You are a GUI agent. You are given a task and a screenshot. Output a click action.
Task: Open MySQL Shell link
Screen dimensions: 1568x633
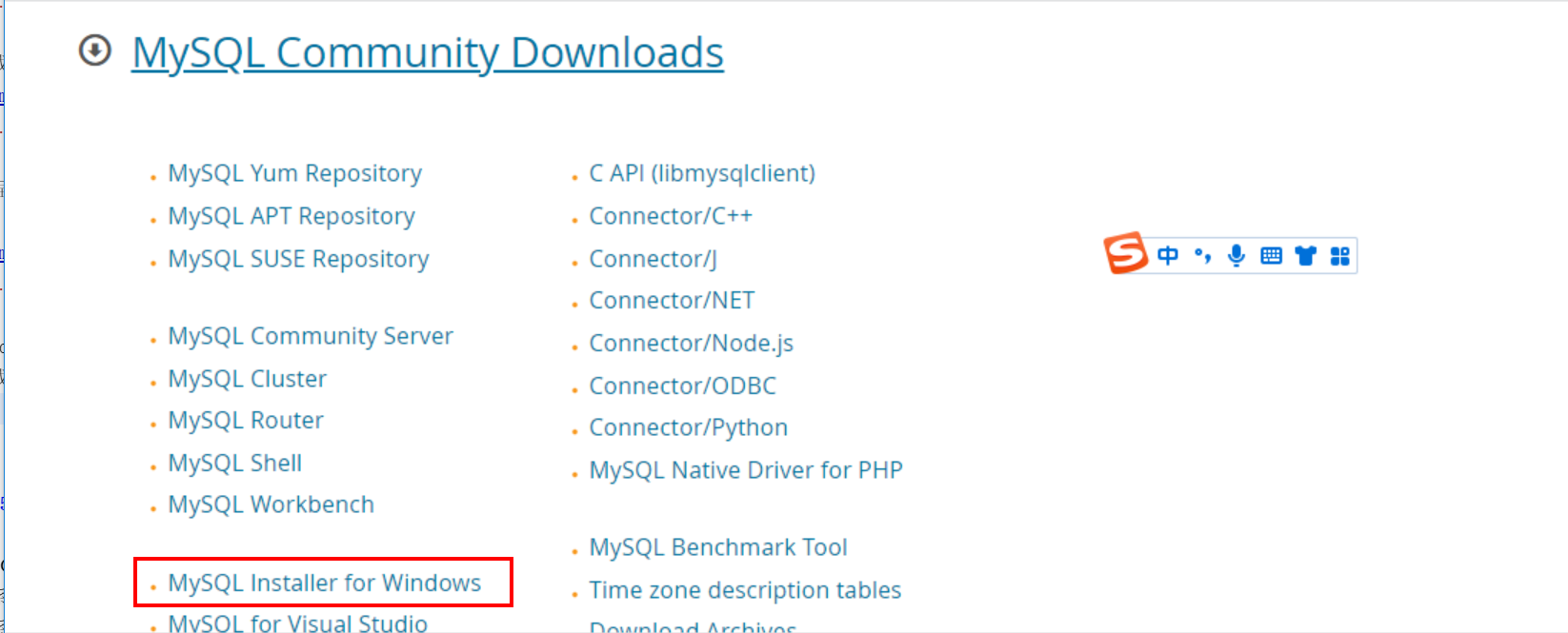[x=235, y=463]
